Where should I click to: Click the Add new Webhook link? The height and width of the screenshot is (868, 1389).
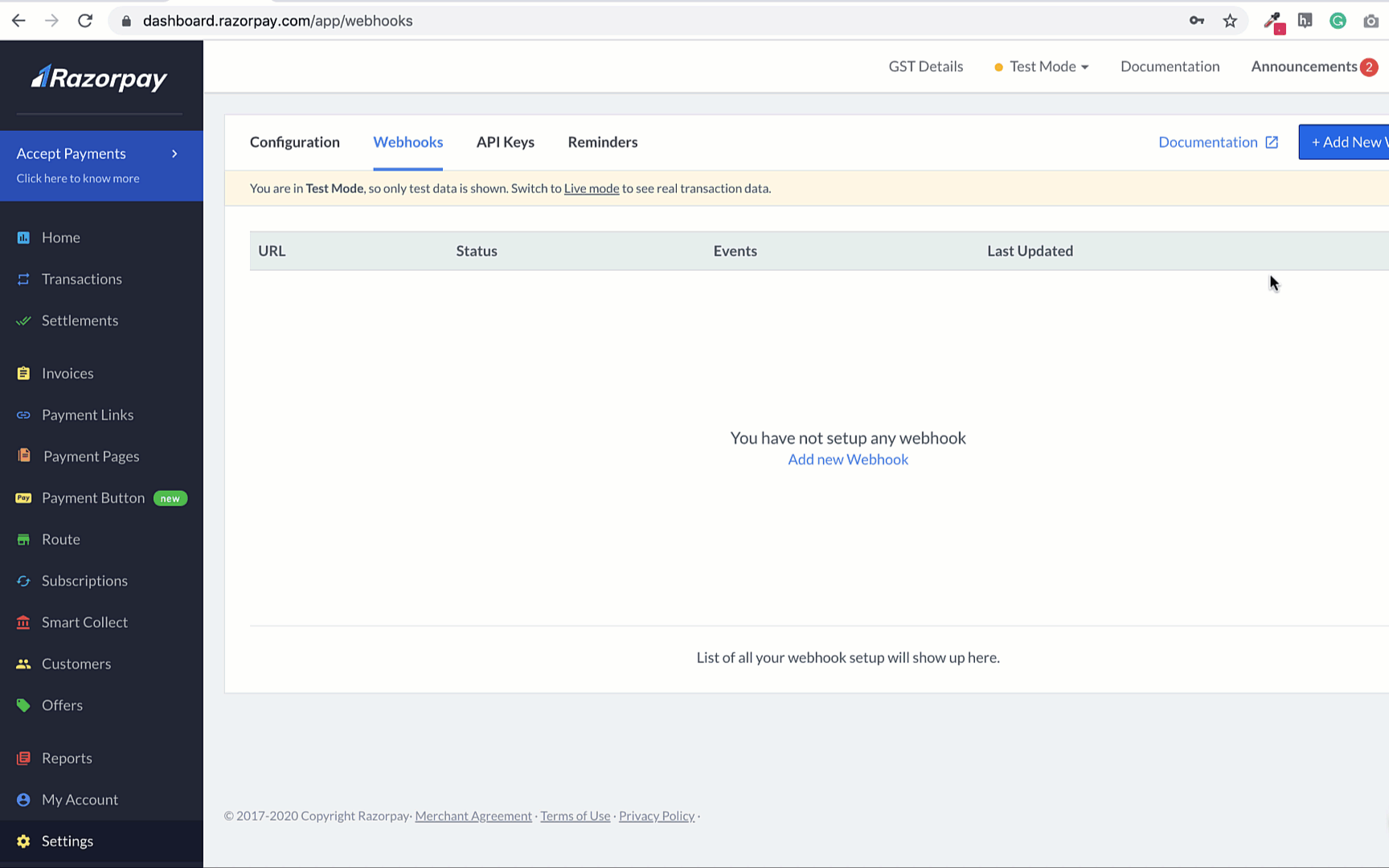click(848, 460)
